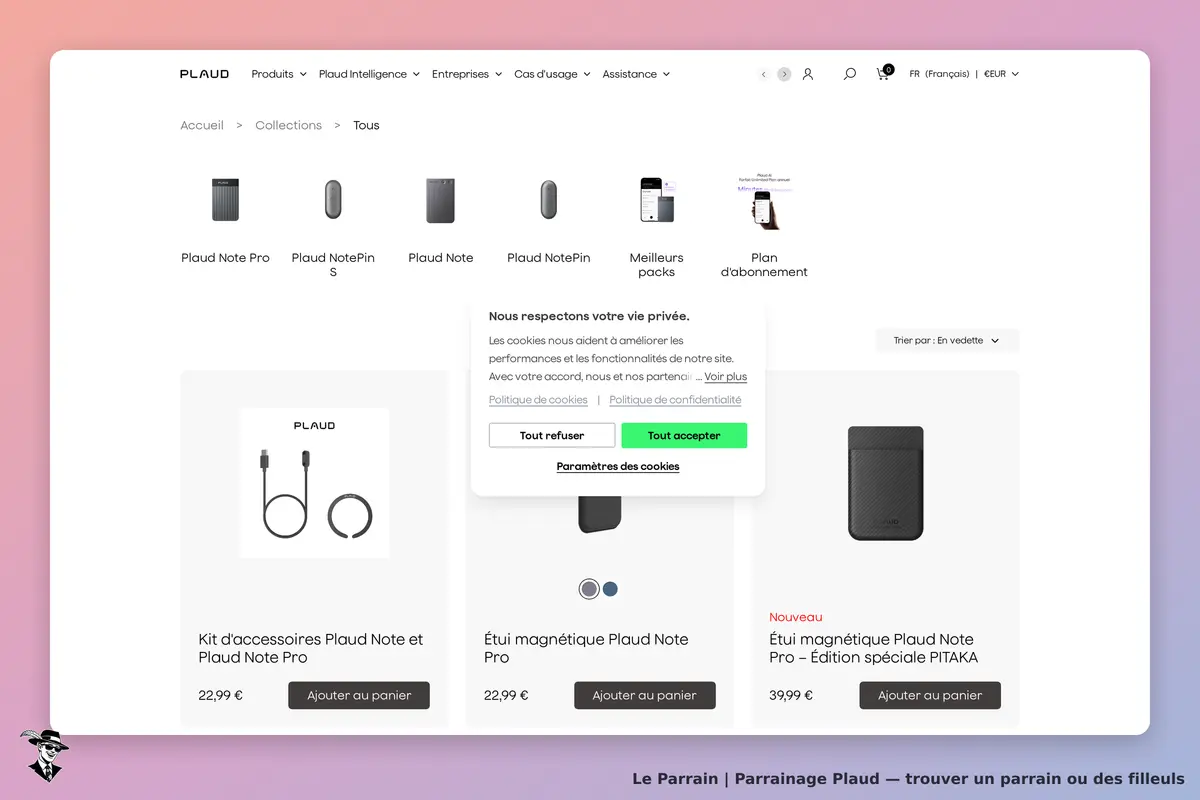Open the search magnifier icon
Viewport: 1200px width, 800px height.
click(x=850, y=74)
